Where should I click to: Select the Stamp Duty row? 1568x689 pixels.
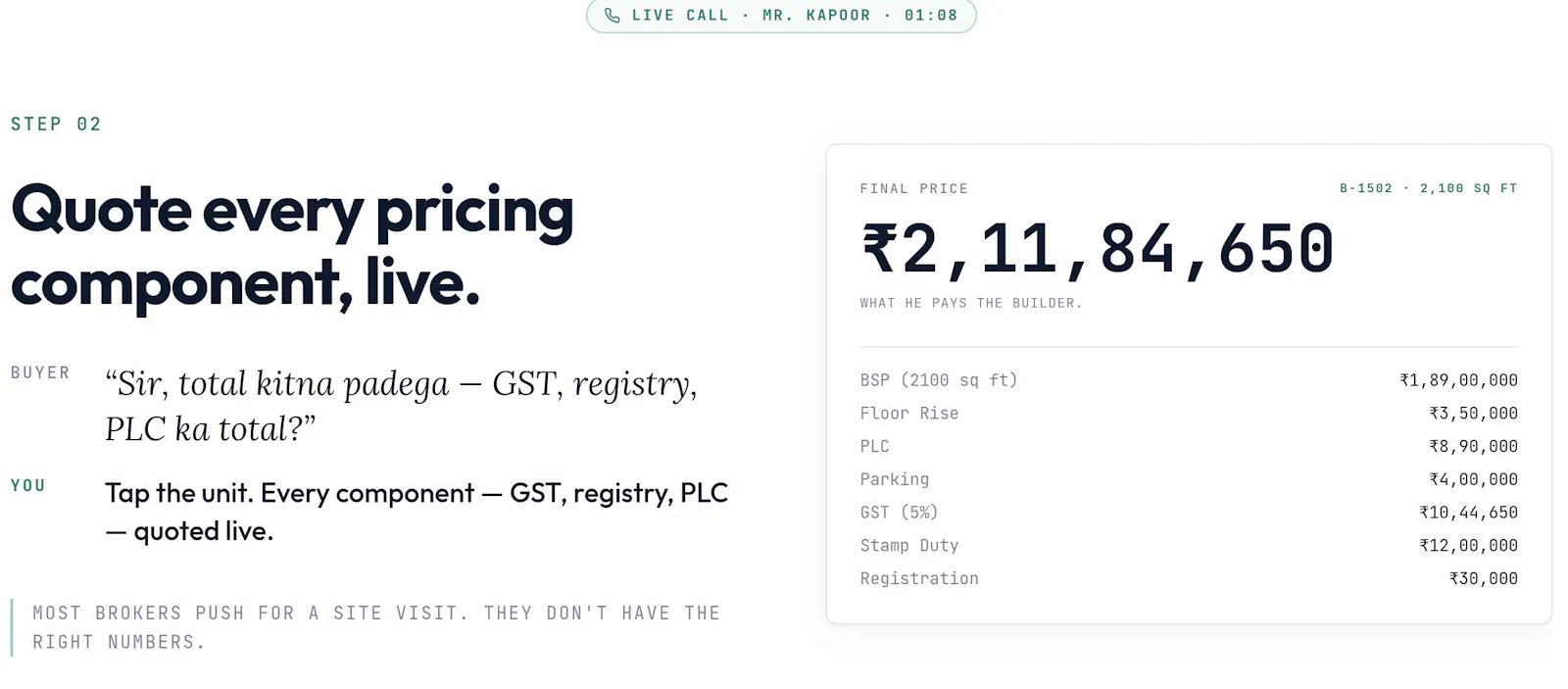pos(1189,545)
